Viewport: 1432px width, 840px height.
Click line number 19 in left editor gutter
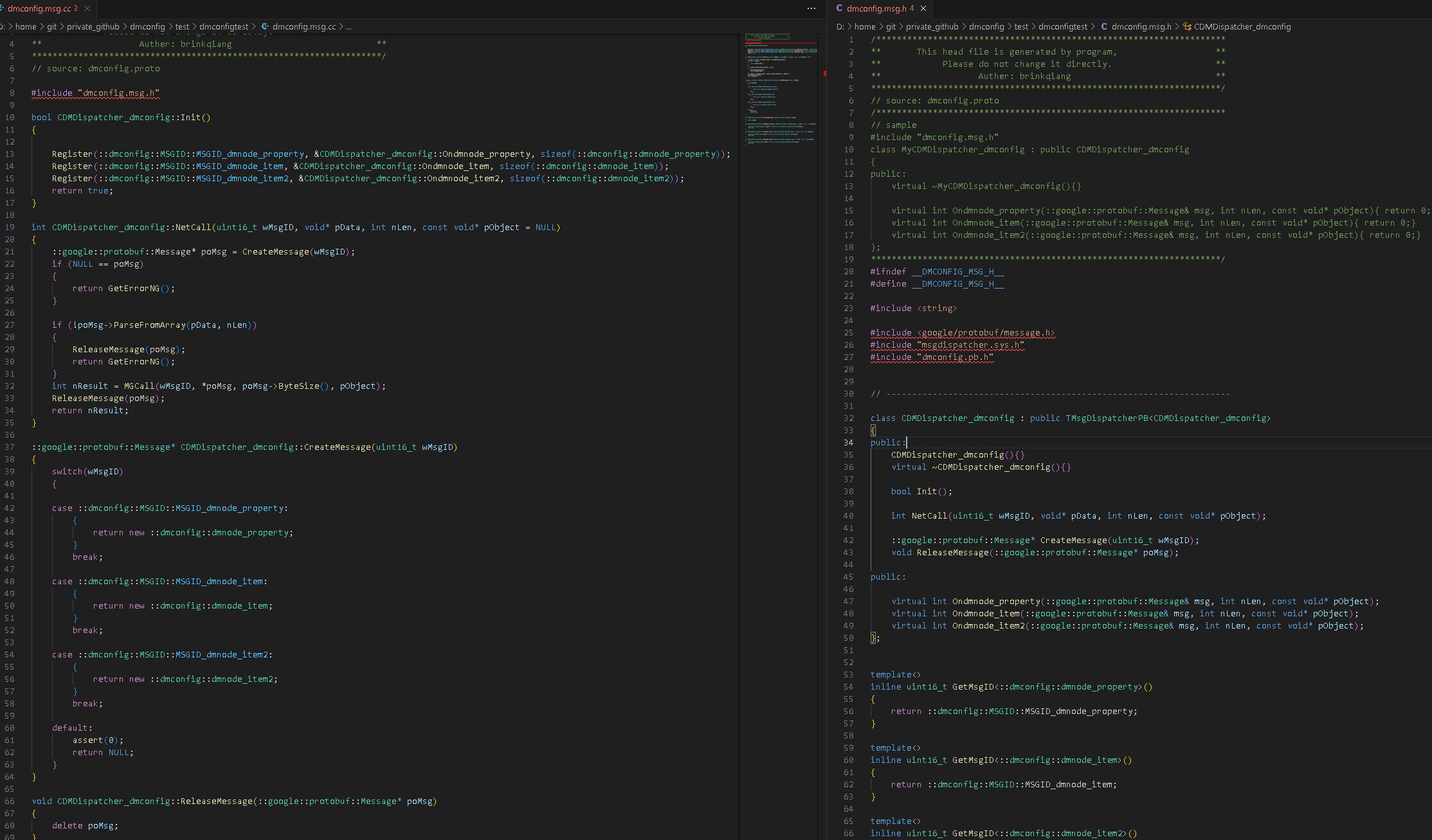point(10,228)
